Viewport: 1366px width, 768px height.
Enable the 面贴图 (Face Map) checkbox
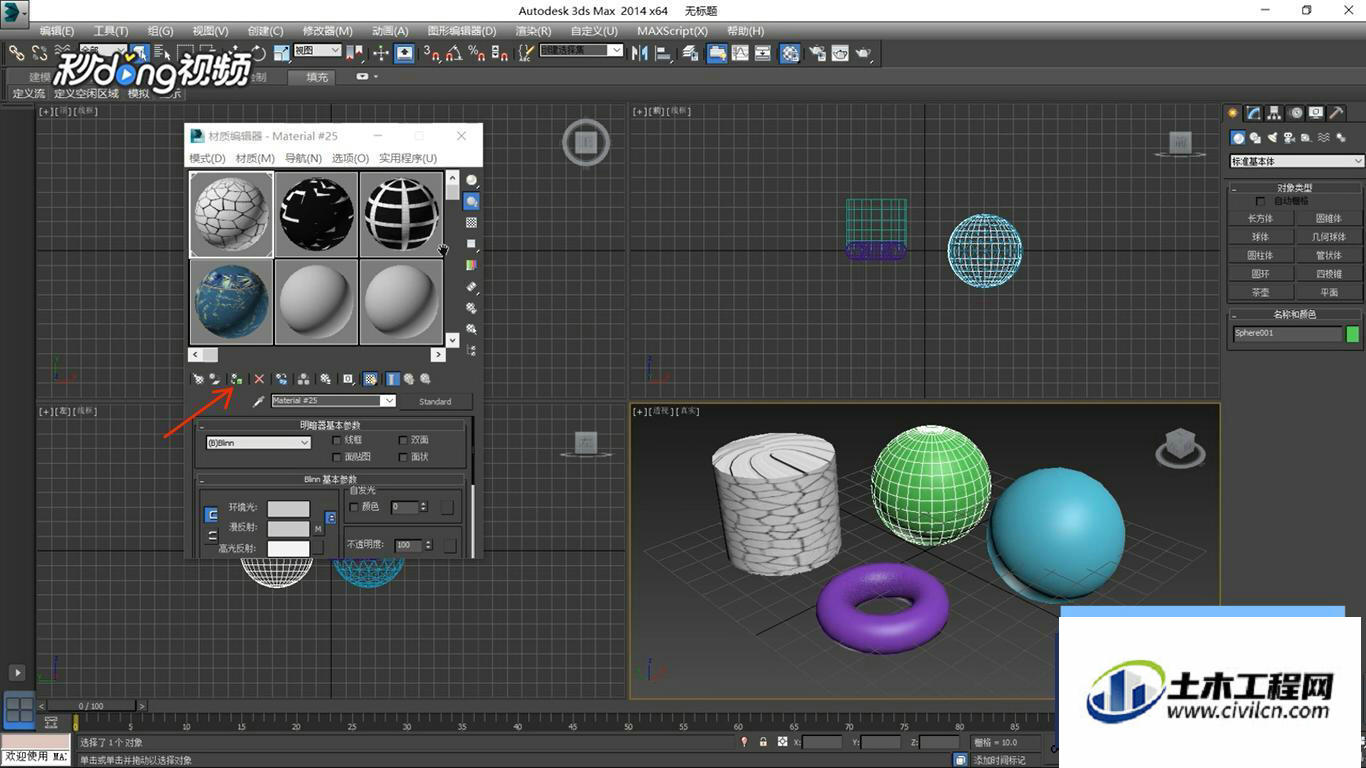pyautogui.click(x=337, y=457)
